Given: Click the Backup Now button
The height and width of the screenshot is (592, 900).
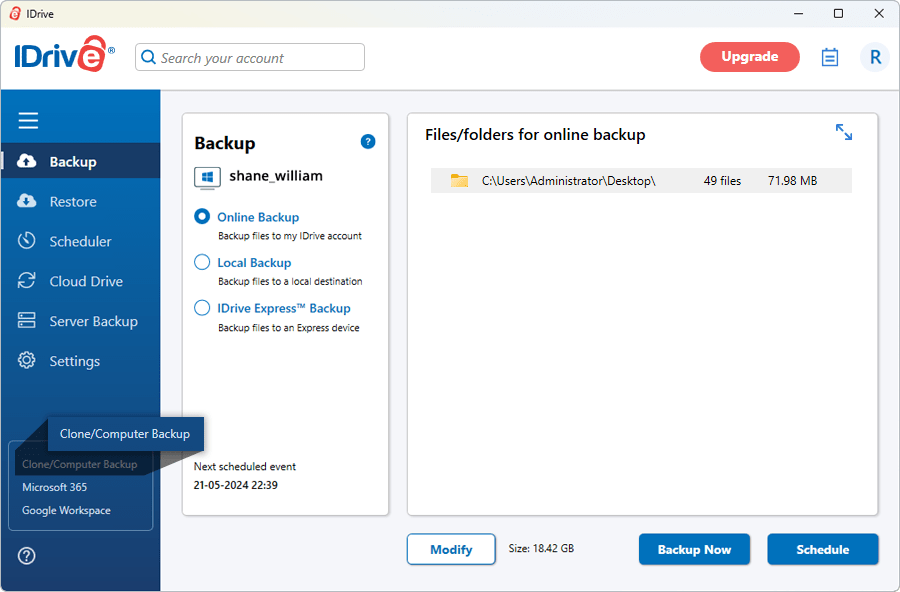Looking at the screenshot, I should tap(694, 550).
